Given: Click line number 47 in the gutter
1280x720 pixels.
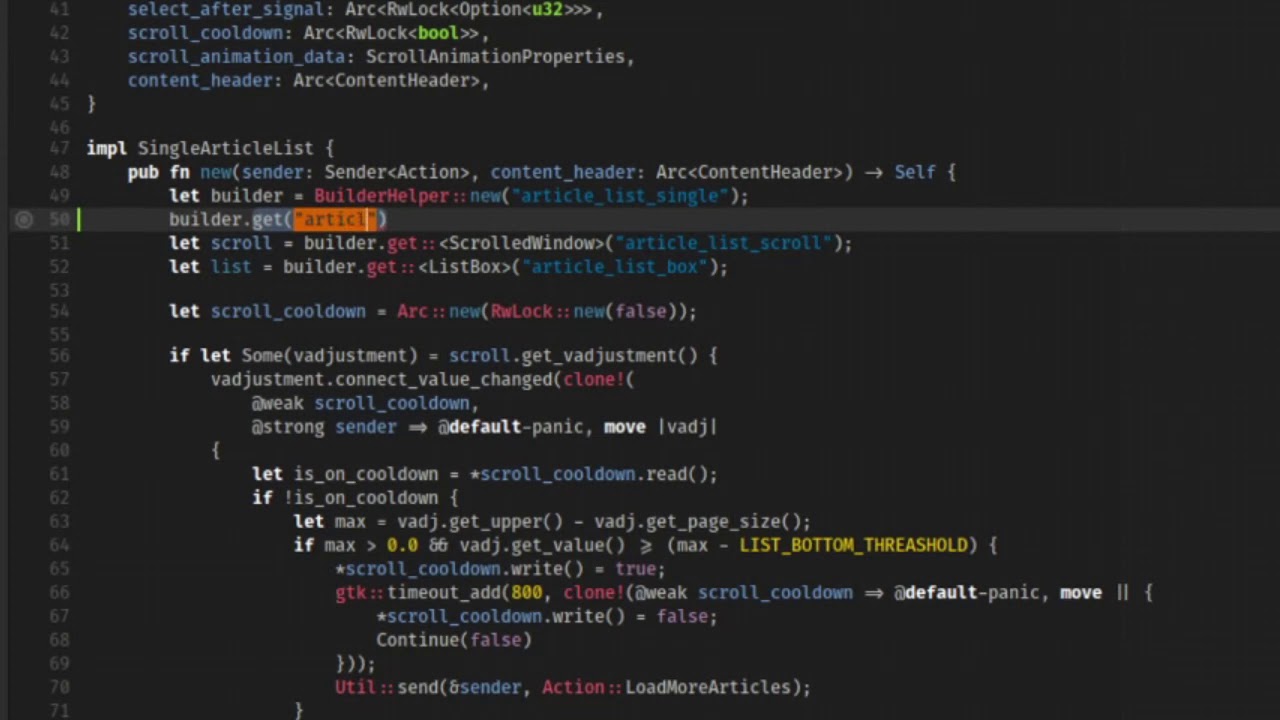Looking at the screenshot, I should tap(59, 148).
